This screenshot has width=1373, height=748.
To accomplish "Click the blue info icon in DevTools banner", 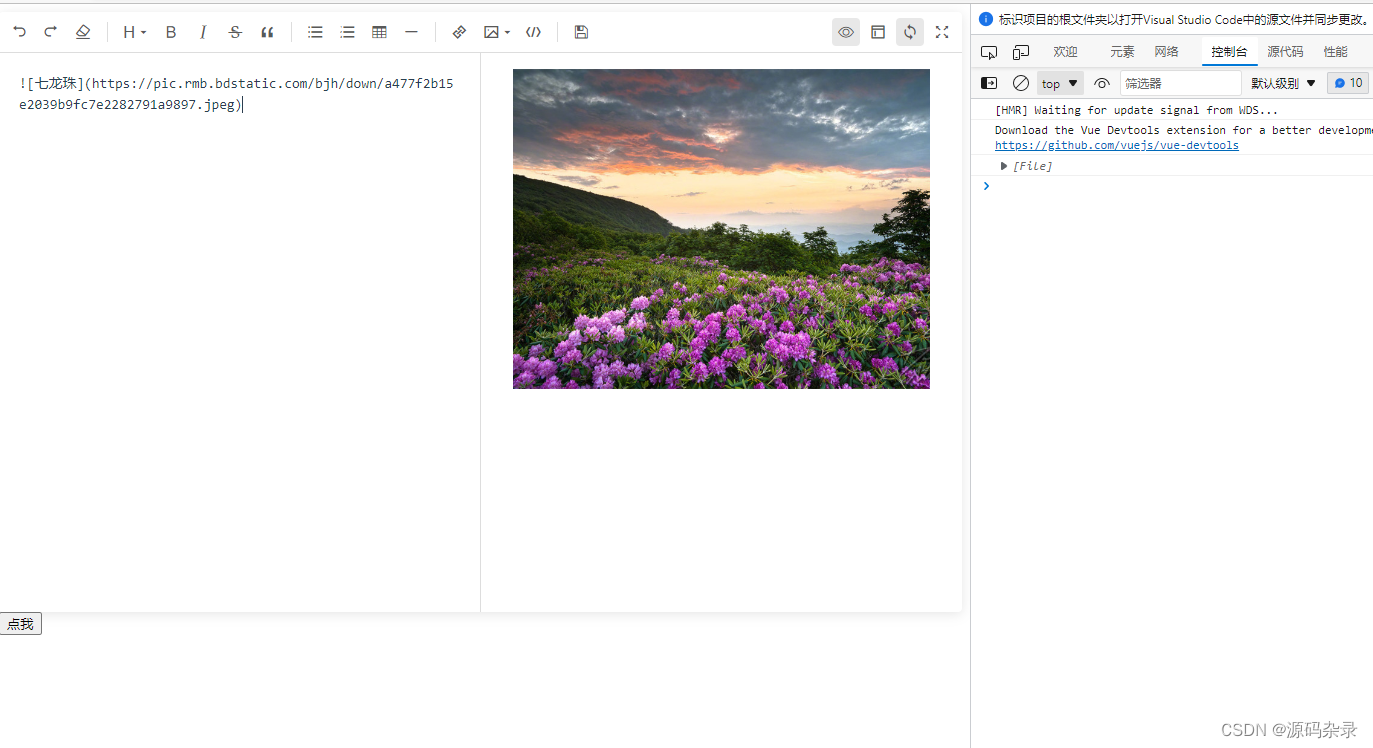I will tap(986, 19).
